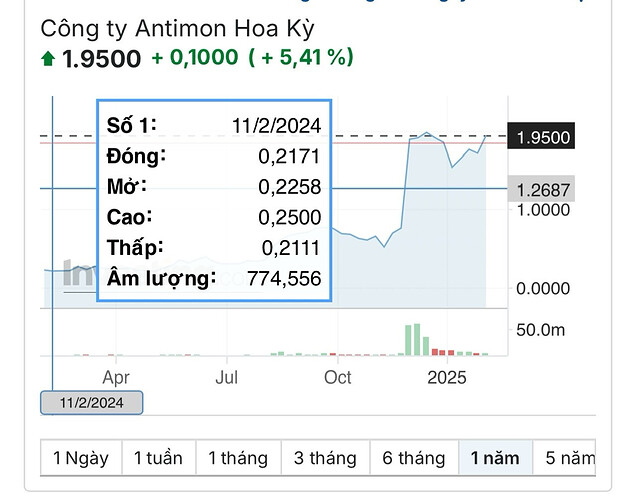Viewport: 636px width, 500px height.
Task: Click the gray 1.2687 crosshair price label
Action: coord(544,189)
